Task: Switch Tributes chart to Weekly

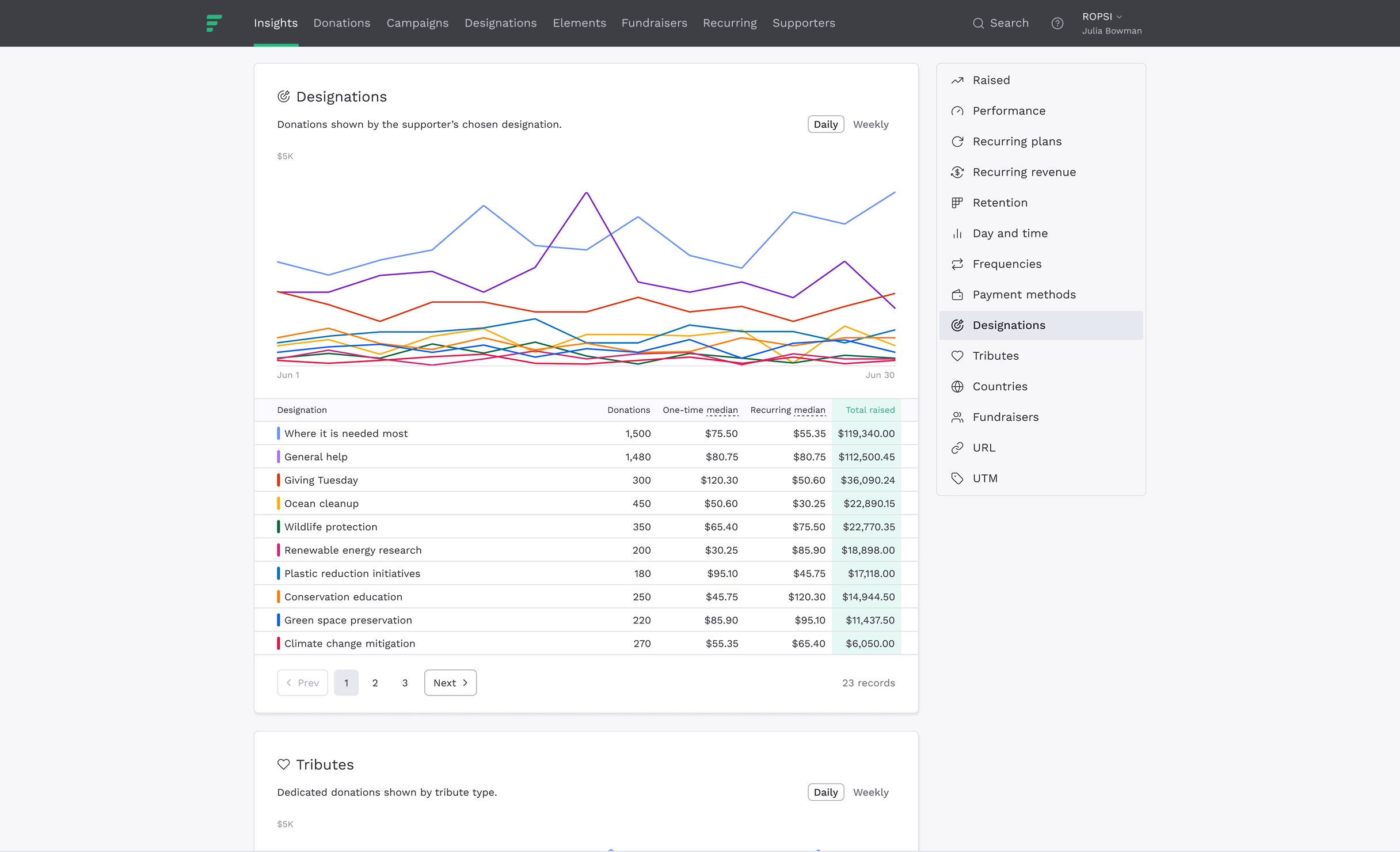Action: point(870,792)
